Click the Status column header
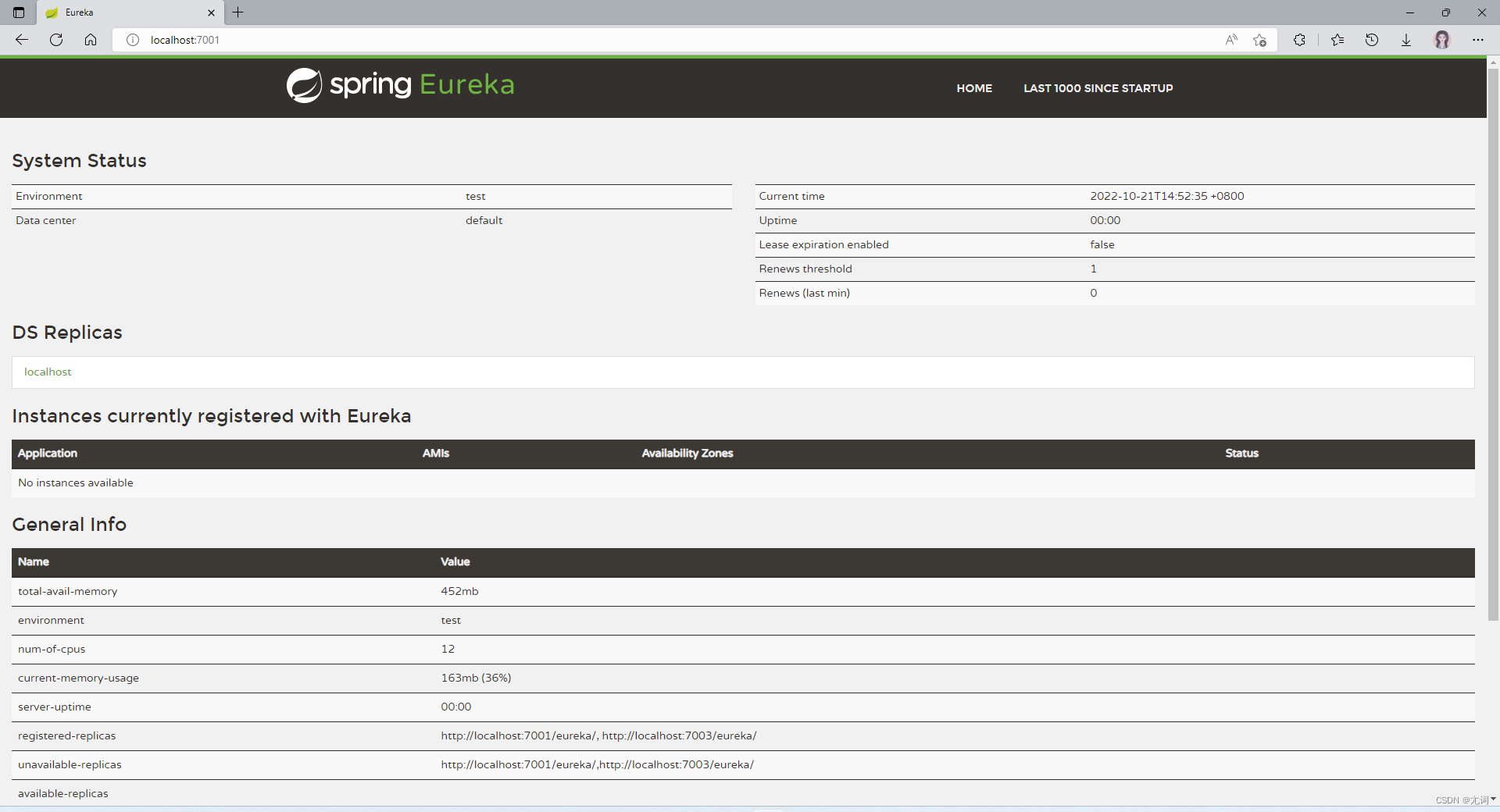Viewport: 1500px width, 812px height. 1241,453
